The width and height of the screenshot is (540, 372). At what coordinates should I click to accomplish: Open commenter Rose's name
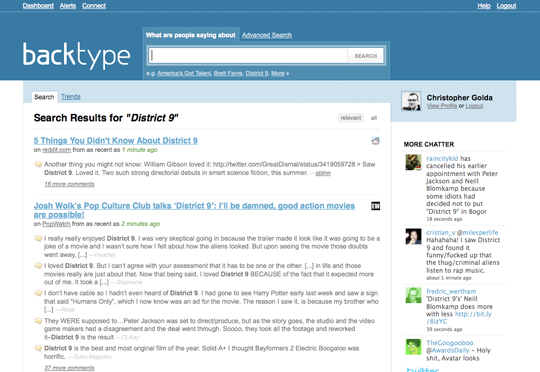(x=68, y=310)
